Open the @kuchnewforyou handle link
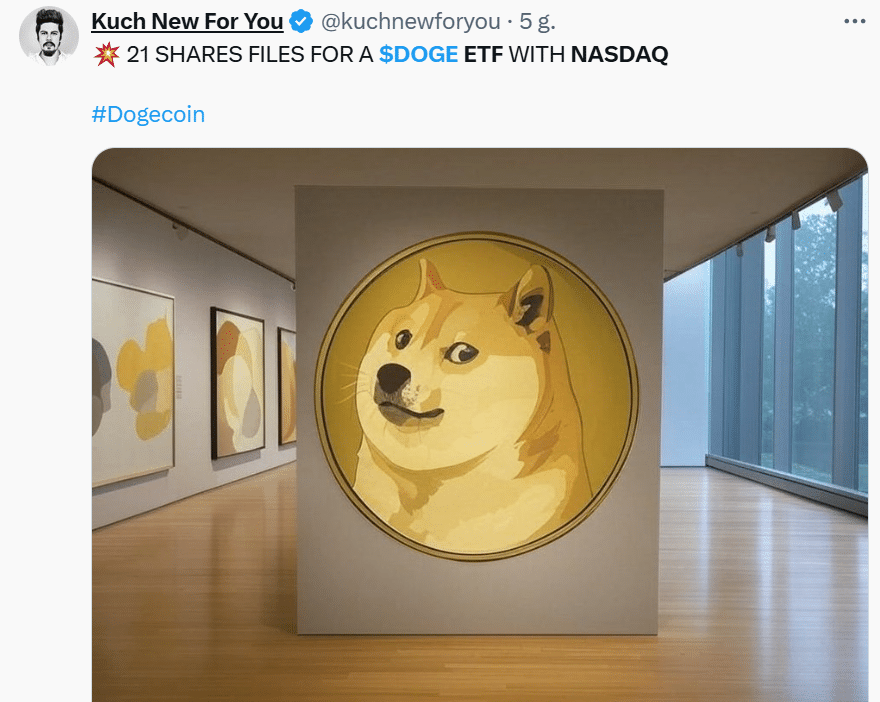Image resolution: width=880 pixels, height=702 pixels. [410, 21]
